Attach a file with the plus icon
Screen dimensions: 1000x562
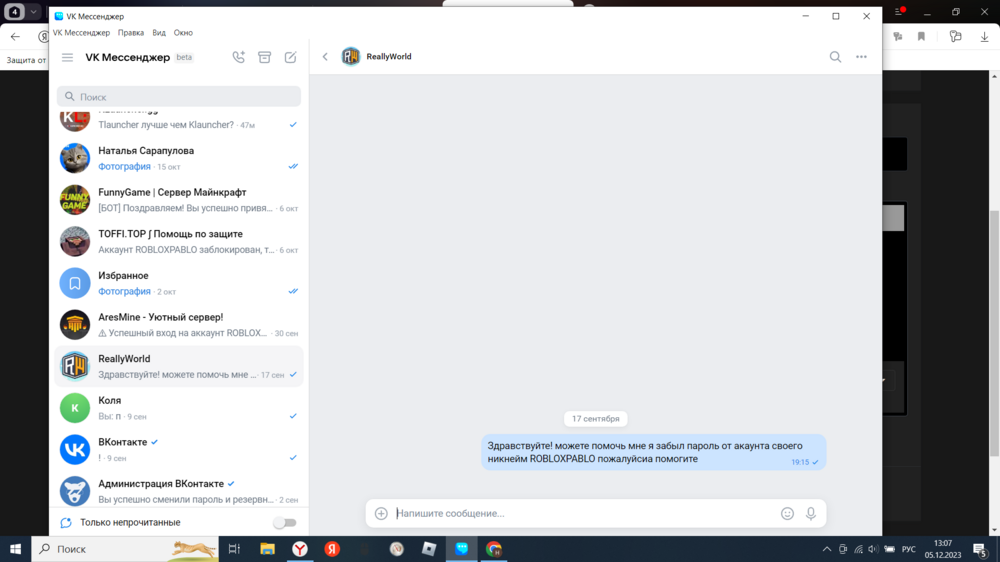381,513
